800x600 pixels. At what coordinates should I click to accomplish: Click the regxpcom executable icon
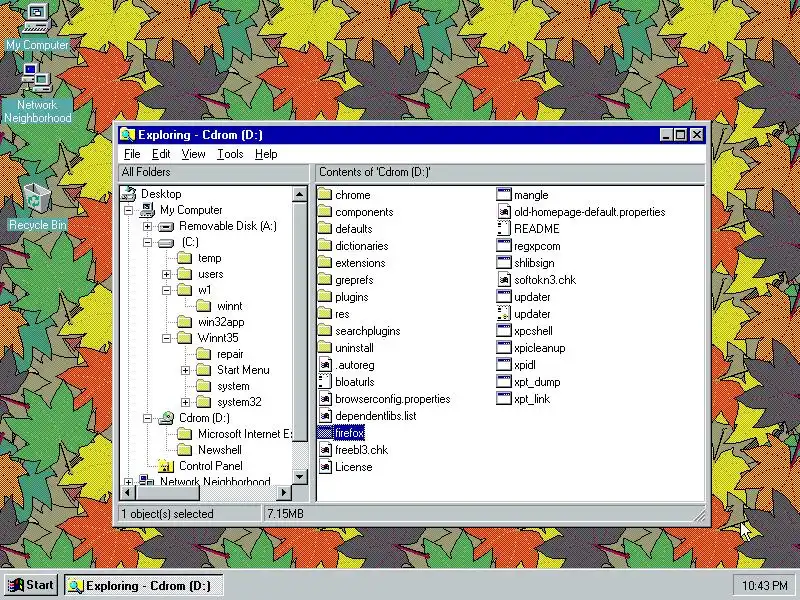click(x=504, y=246)
